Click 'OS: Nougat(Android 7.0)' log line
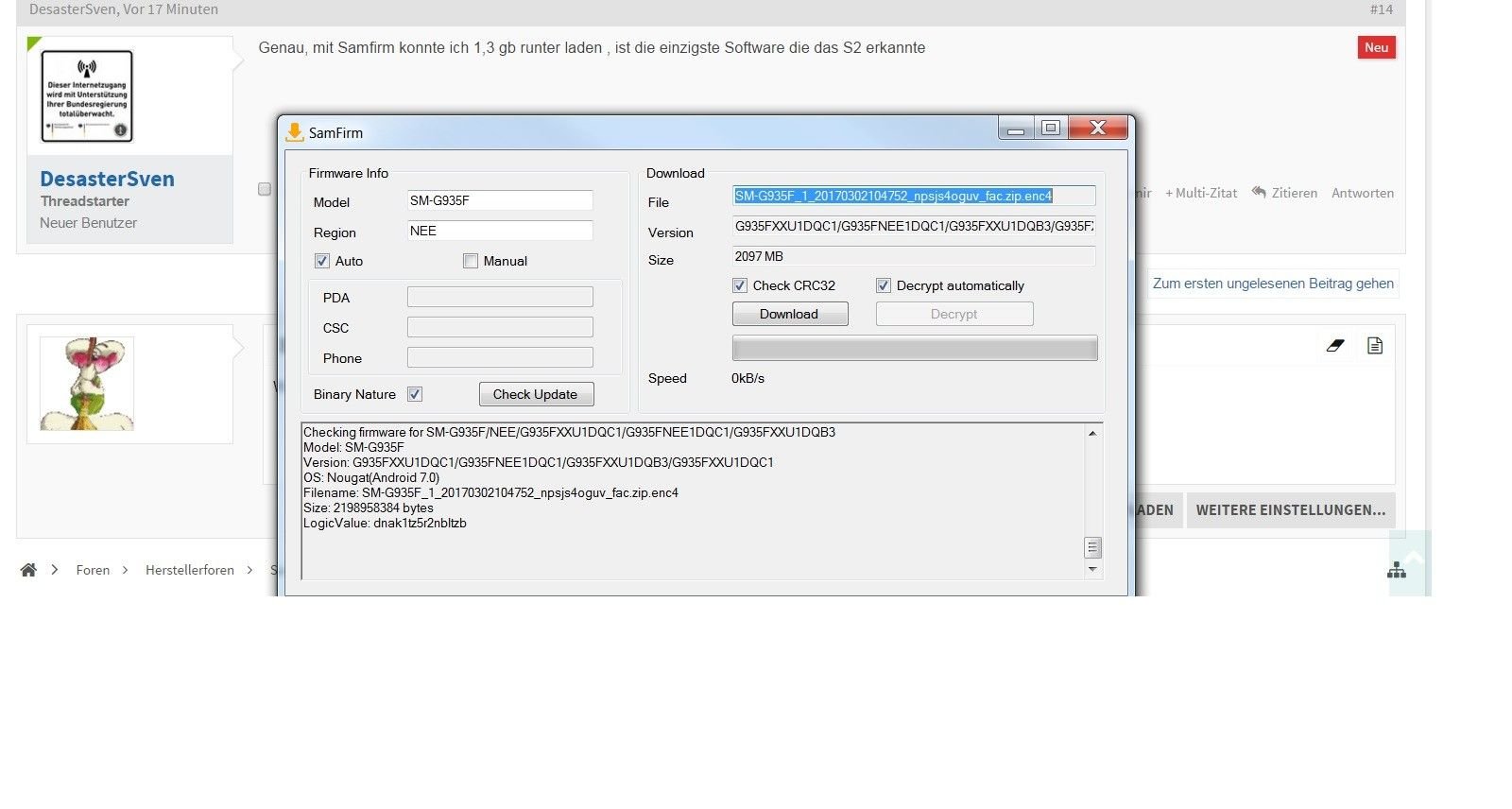Viewport: 1512px width, 809px height. tap(371, 477)
